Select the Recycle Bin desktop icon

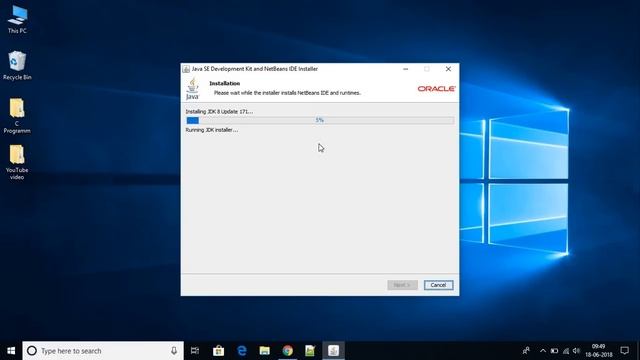(x=17, y=65)
